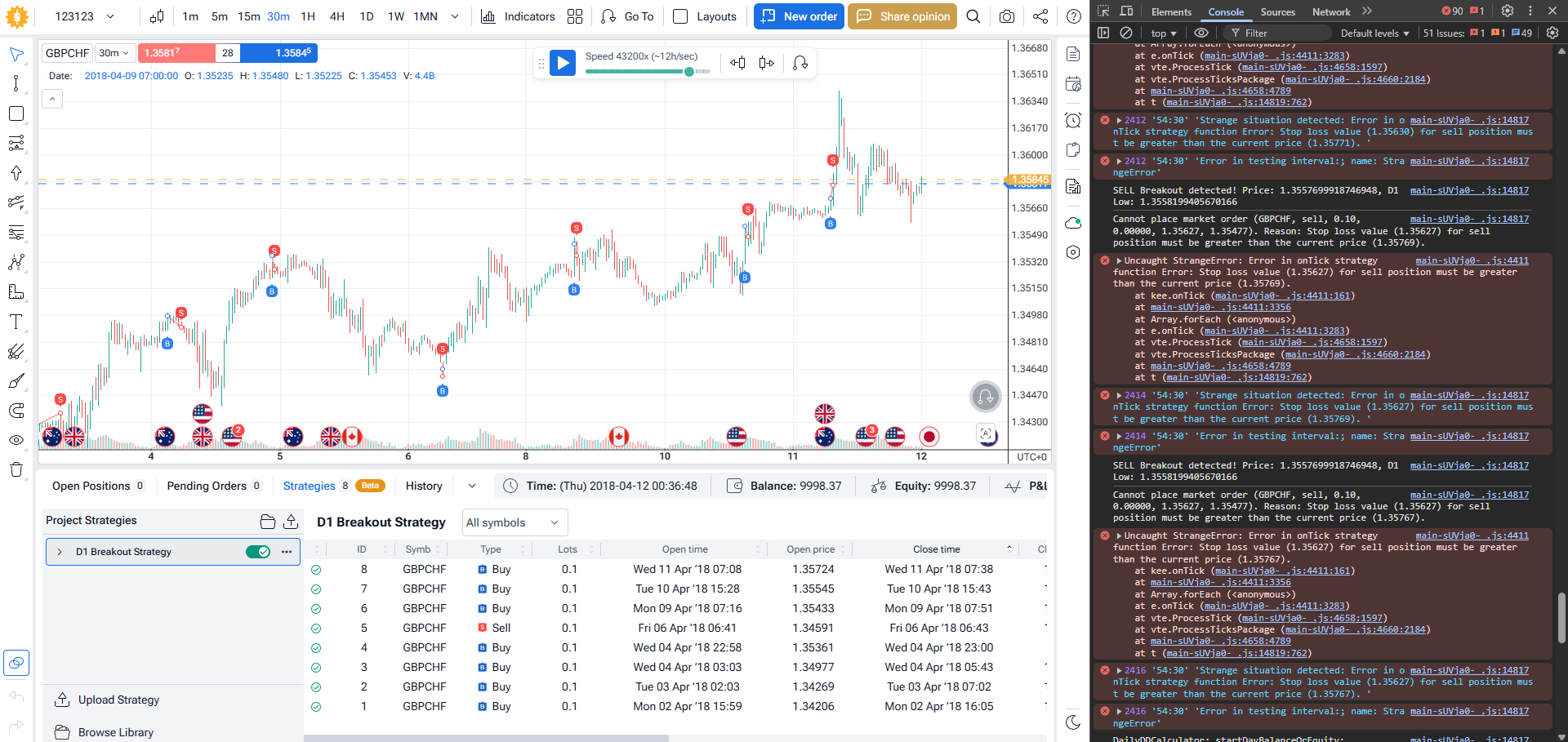Screen dimensions: 1568x742
Task: Toggle the eye visibility tool in left sidebar
Action: point(16,440)
